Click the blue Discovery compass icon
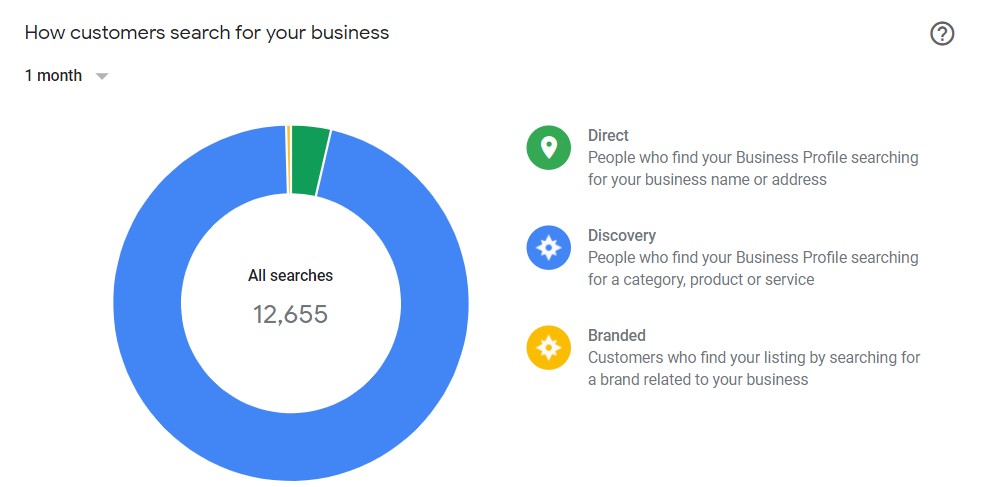Screen dimensions: 985x487 pyautogui.click(x=548, y=248)
